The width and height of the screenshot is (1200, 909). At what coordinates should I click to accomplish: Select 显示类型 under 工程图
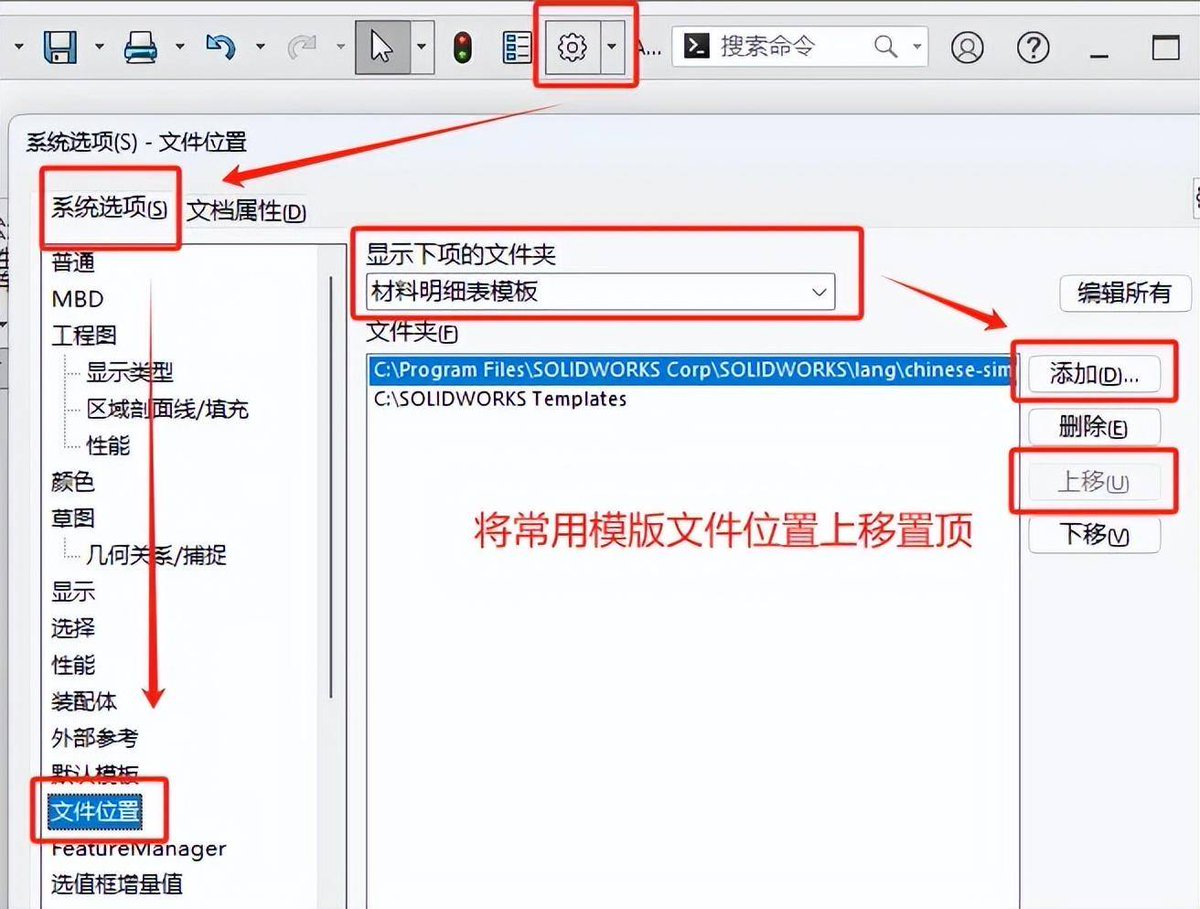[x=129, y=372]
